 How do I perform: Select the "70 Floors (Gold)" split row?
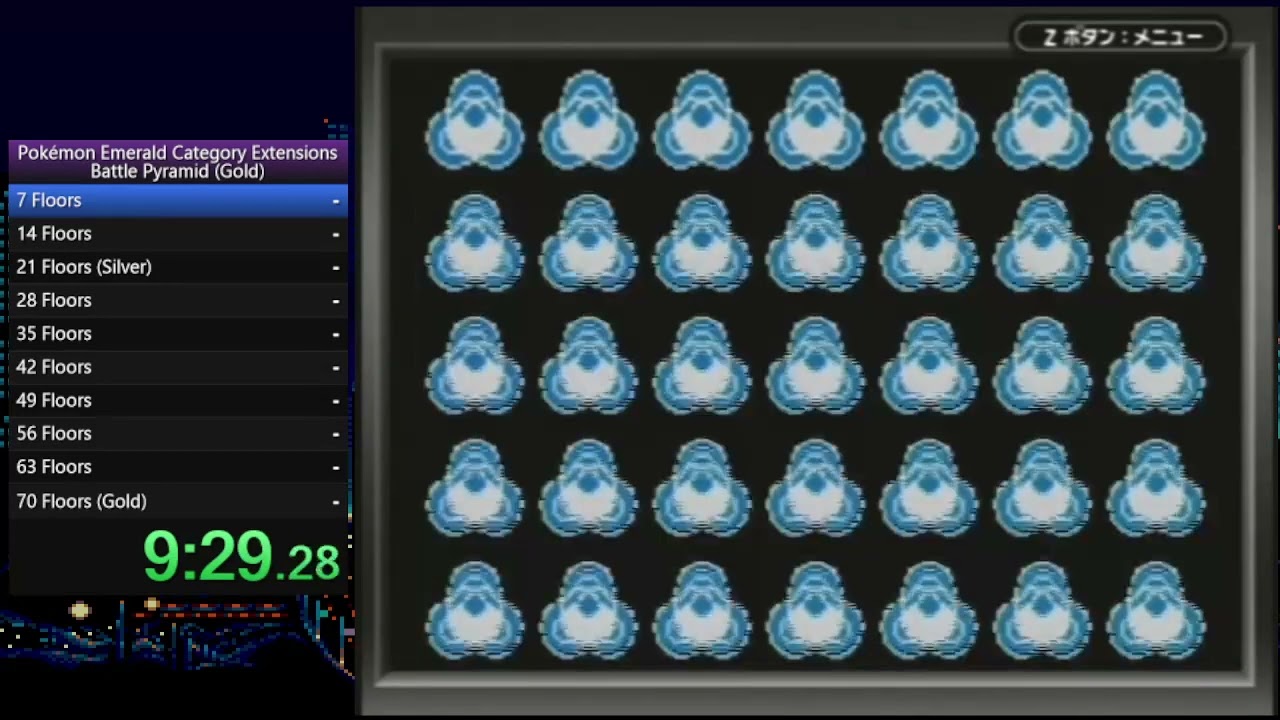(178, 501)
